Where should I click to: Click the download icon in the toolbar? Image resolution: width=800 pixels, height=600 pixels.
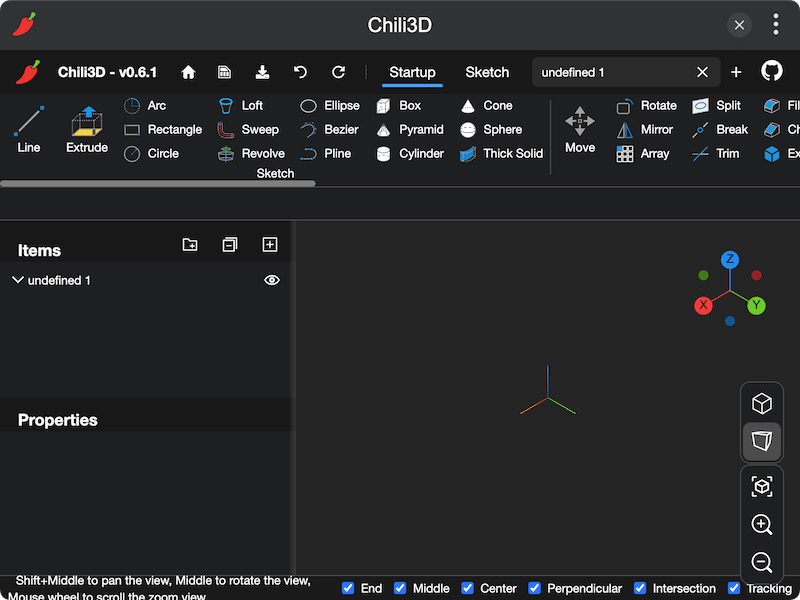262,72
